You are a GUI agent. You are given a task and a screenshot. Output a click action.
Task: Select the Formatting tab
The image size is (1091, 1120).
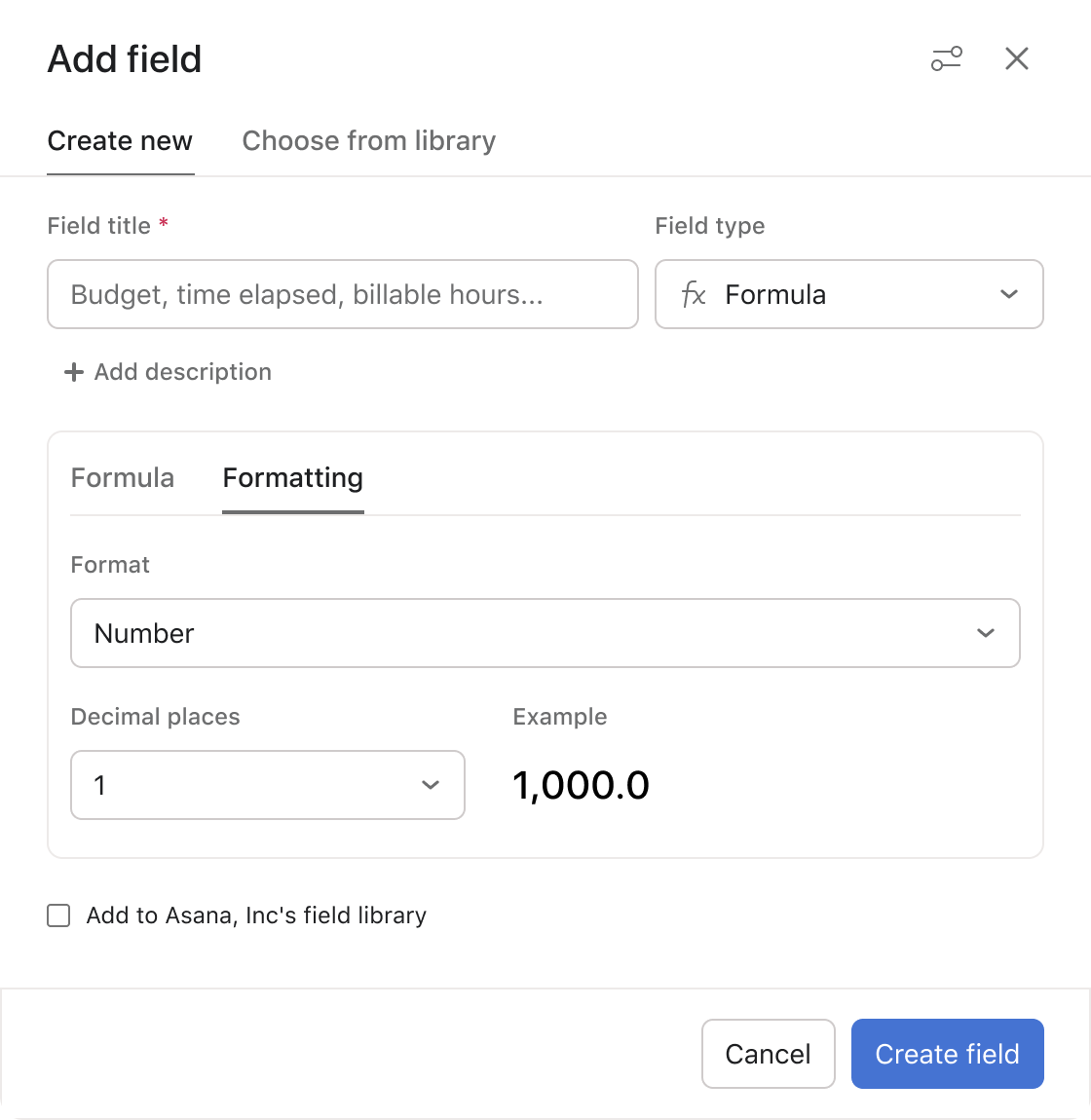point(292,478)
